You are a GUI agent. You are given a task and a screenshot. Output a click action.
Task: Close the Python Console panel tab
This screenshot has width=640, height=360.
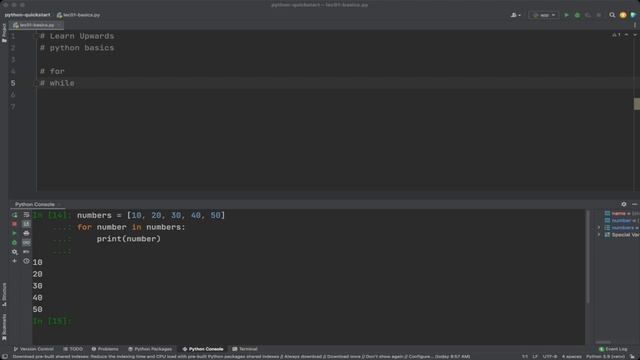(59, 204)
